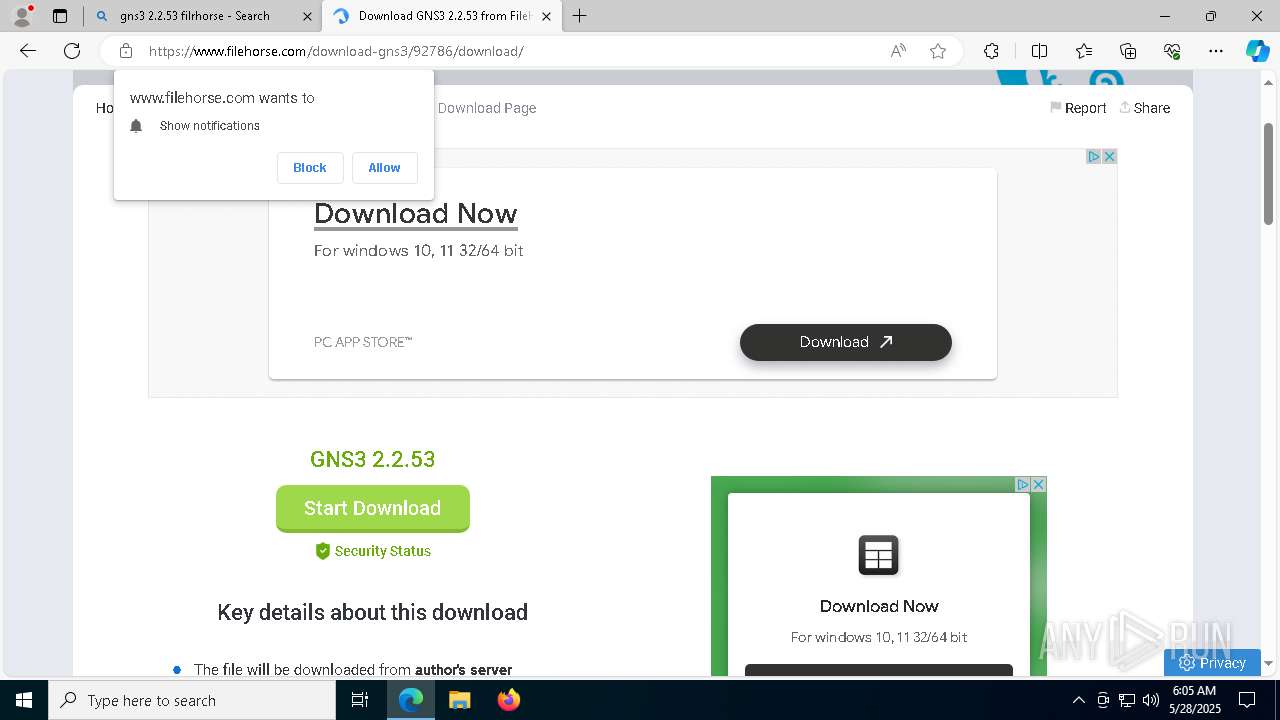This screenshot has width=1280, height=720.
Task: Toggle split screen view icon
Action: click(x=1039, y=51)
